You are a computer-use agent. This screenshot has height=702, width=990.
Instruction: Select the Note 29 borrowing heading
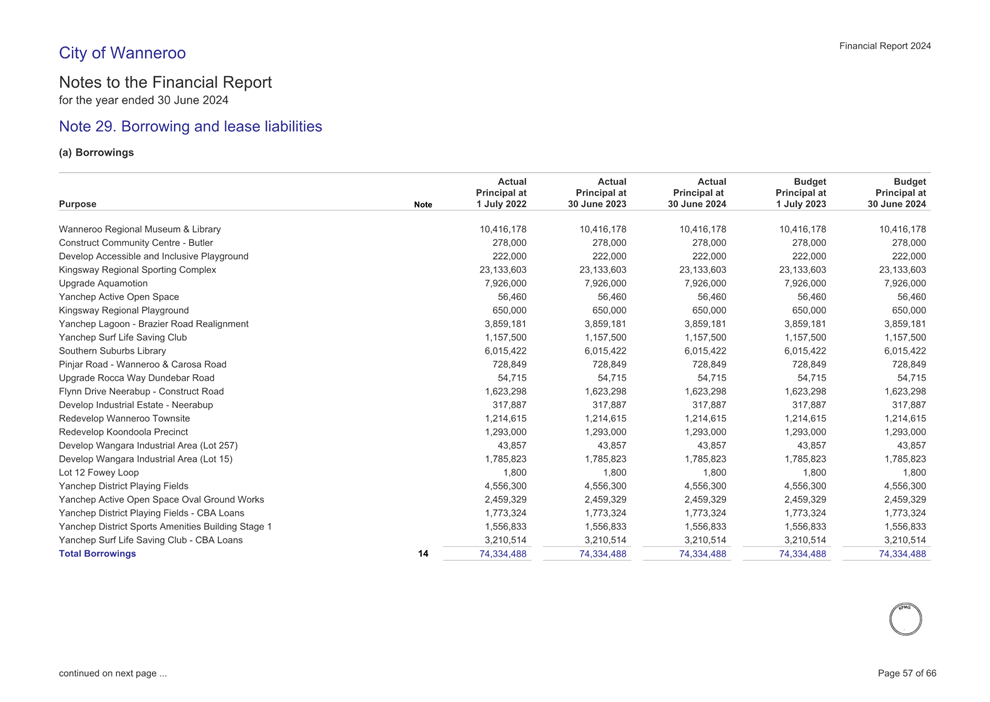coord(190,127)
